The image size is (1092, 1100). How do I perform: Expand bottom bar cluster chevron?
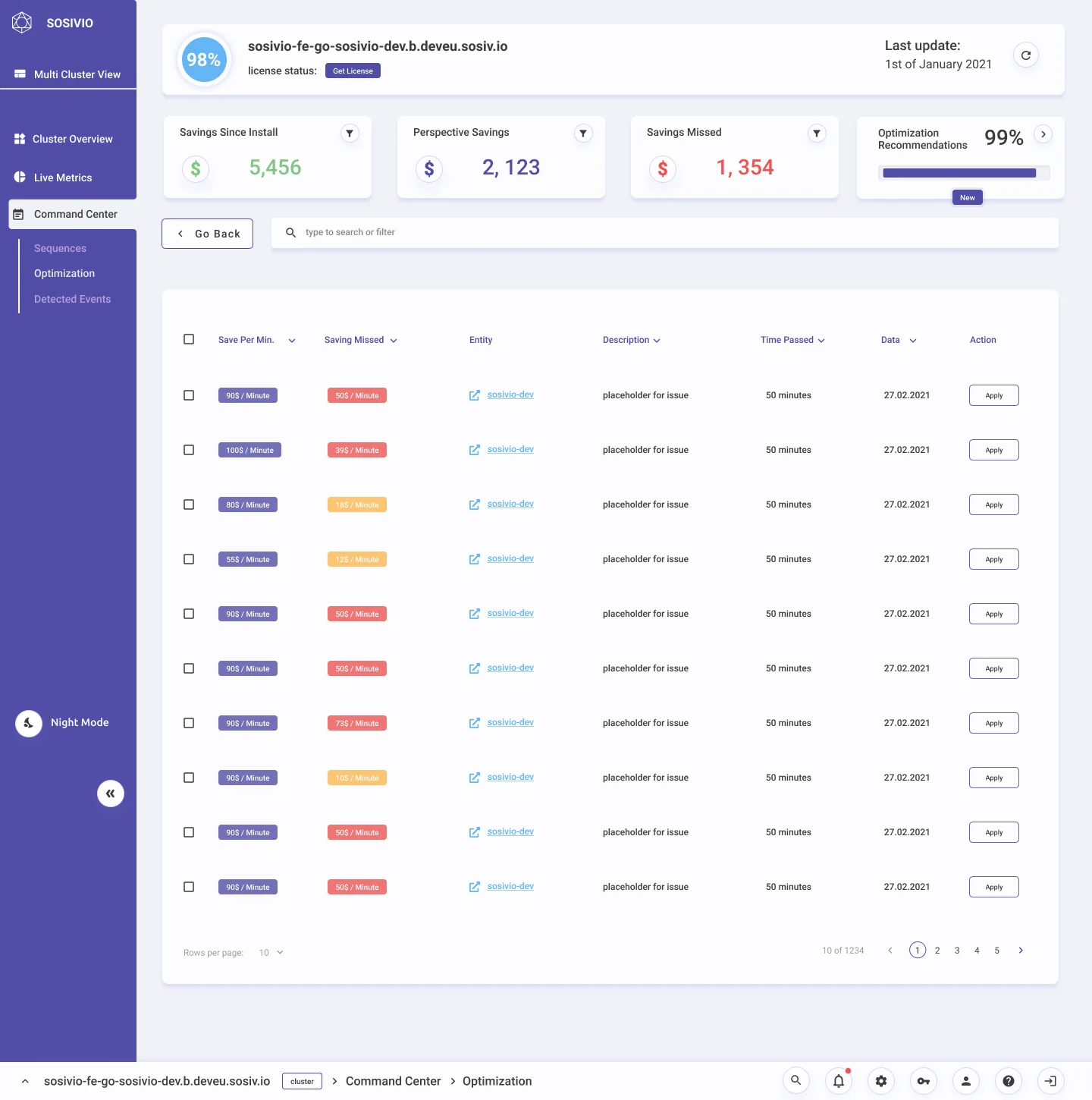click(x=25, y=1081)
